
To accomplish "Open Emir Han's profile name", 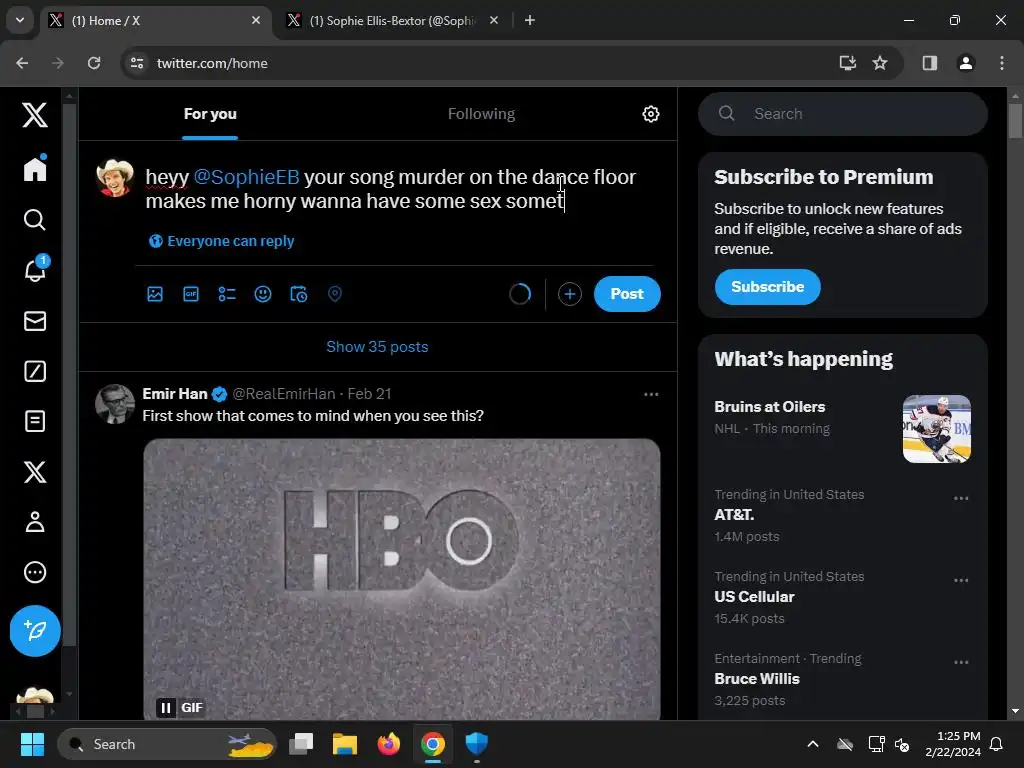I will tap(174, 394).
